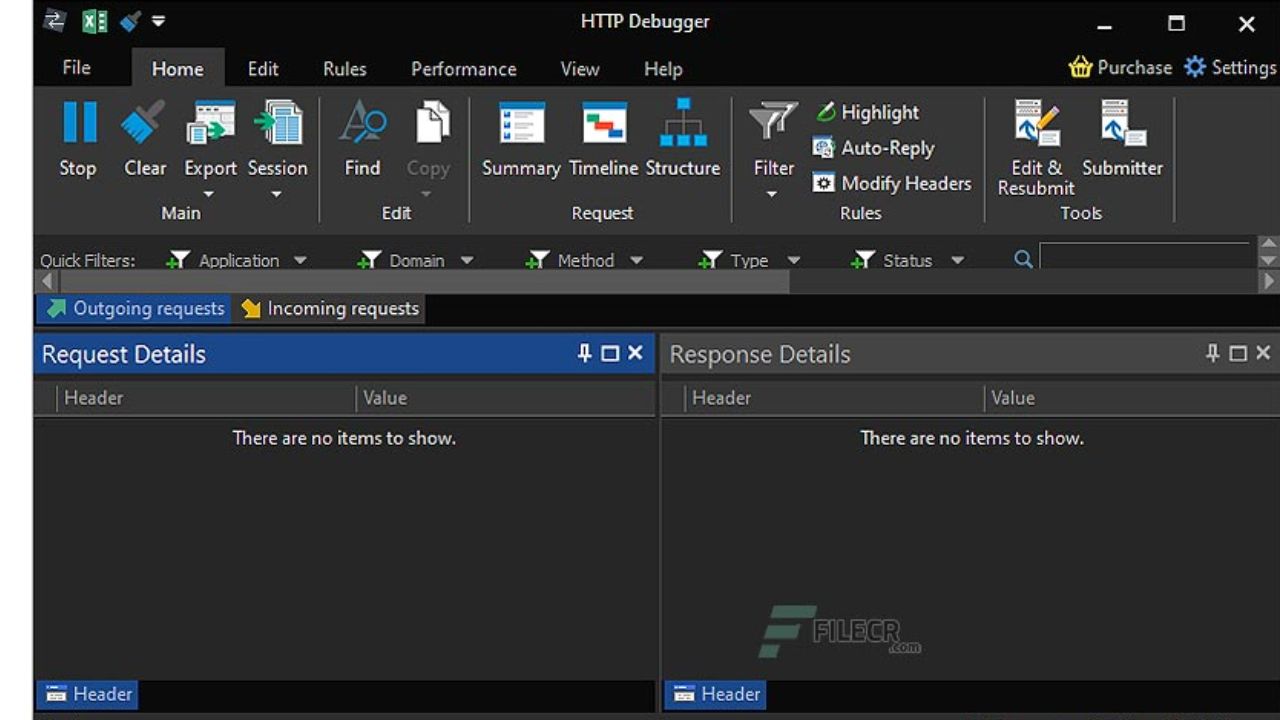Click Header column in Response Details
Viewport: 1280px width, 720px height.
(x=834, y=398)
